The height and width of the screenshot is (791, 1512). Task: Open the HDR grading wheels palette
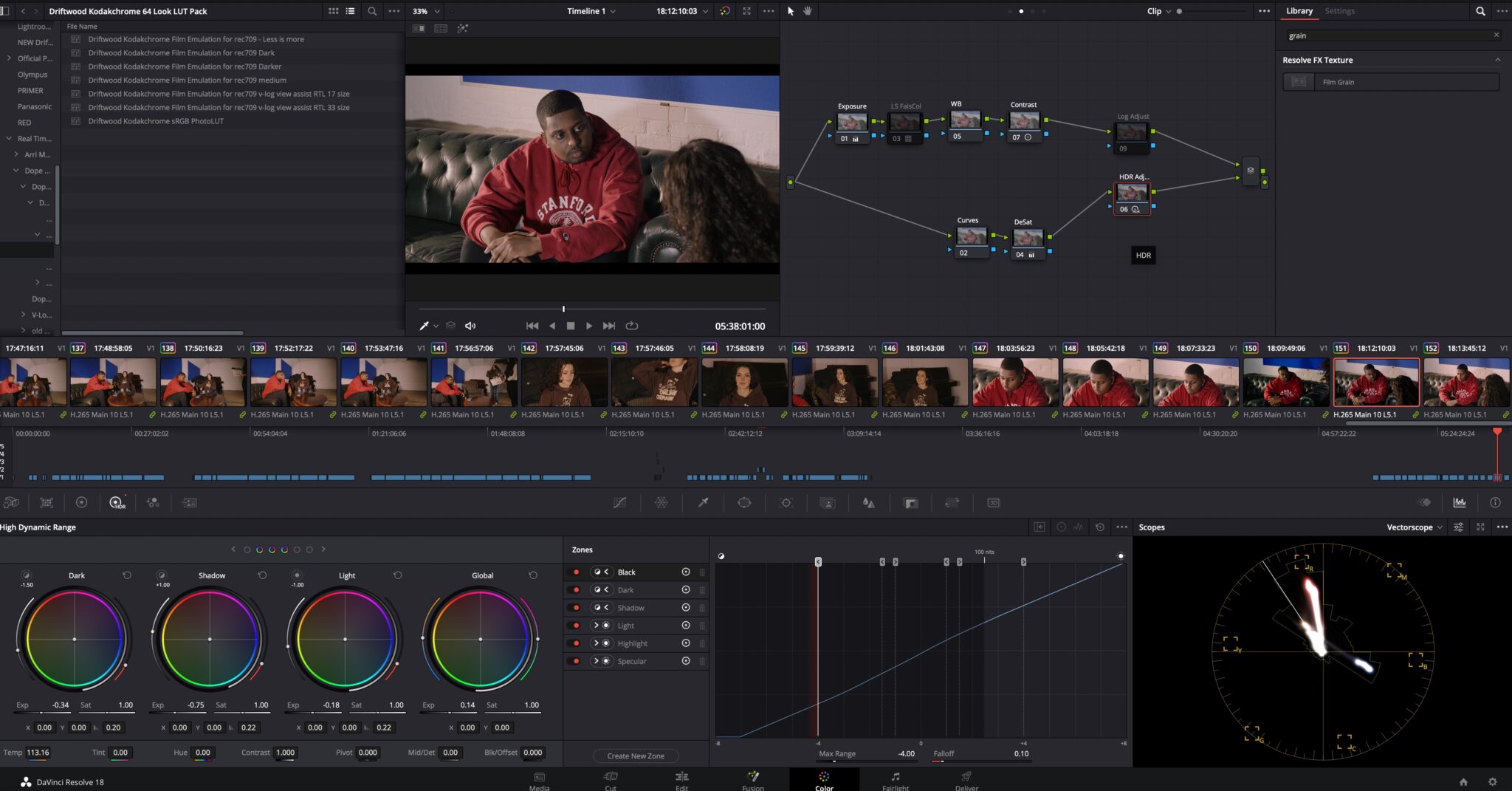pyautogui.click(x=116, y=502)
